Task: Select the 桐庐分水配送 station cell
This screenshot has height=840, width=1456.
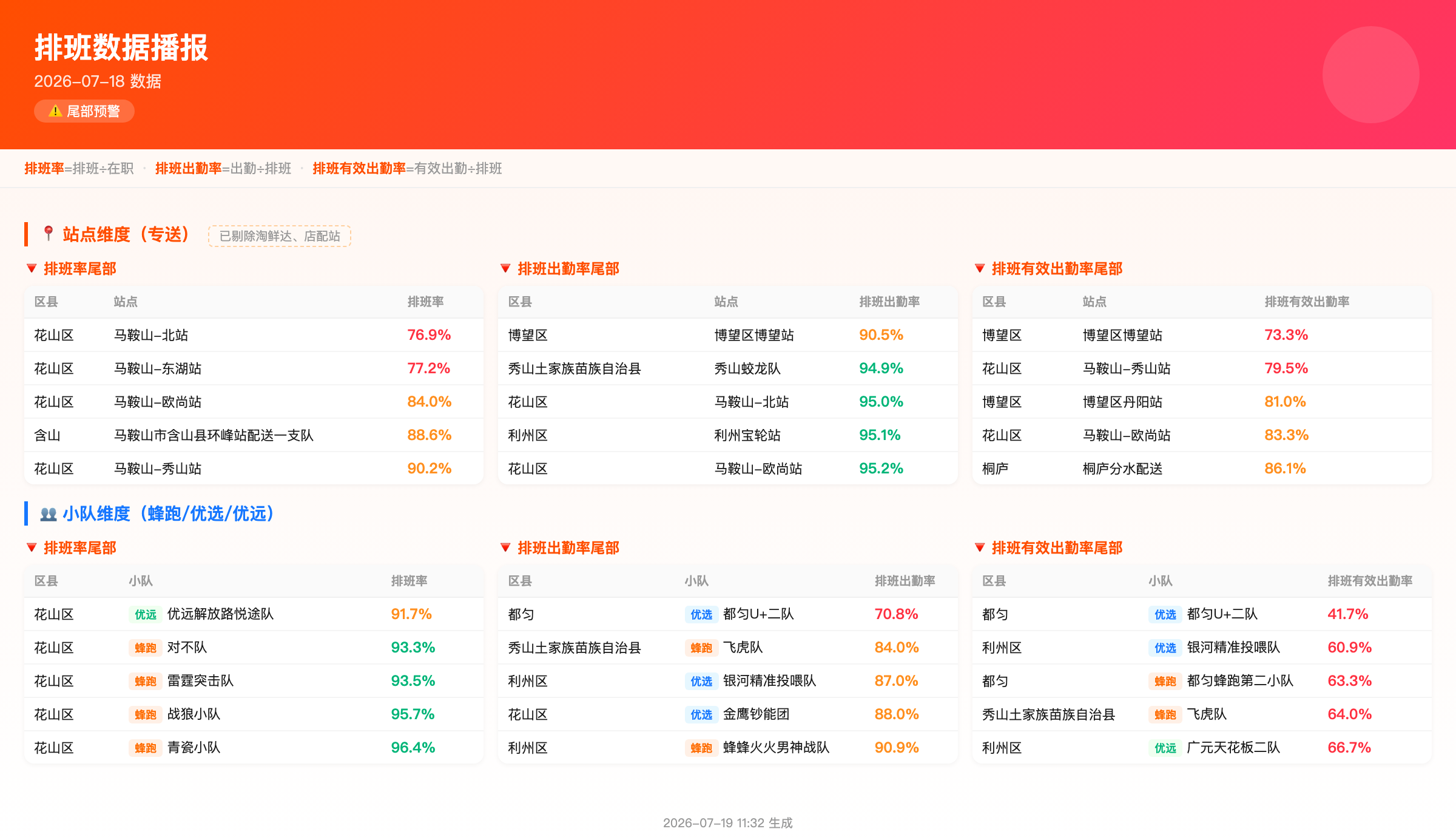Action: tap(1122, 469)
